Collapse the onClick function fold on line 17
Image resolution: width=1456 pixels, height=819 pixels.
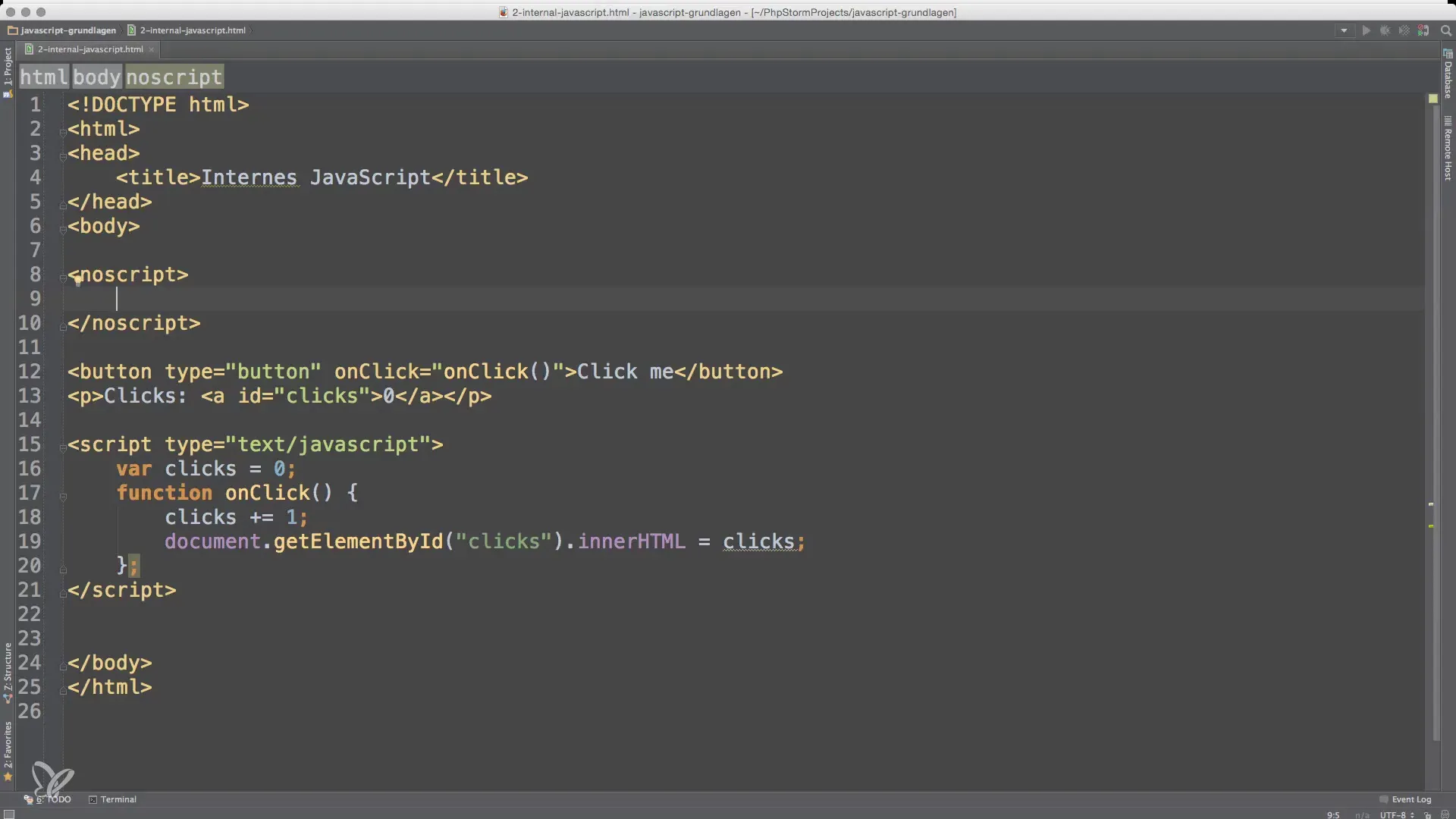click(x=63, y=497)
